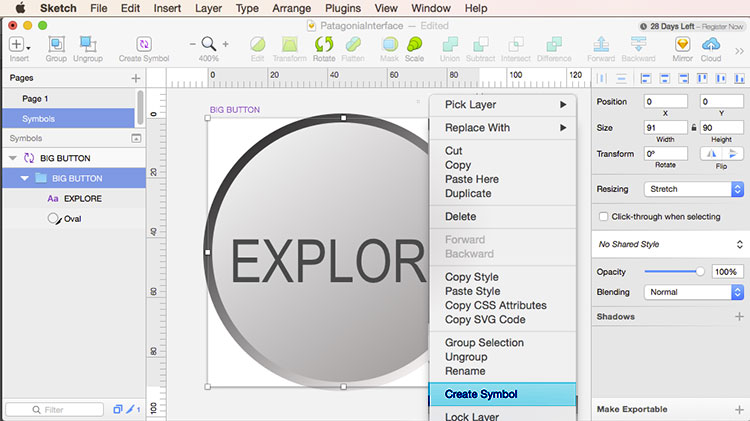Image resolution: width=750 pixels, height=421 pixels.
Task: Click the Flatten toolbar icon
Action: (x=353, y=44)
